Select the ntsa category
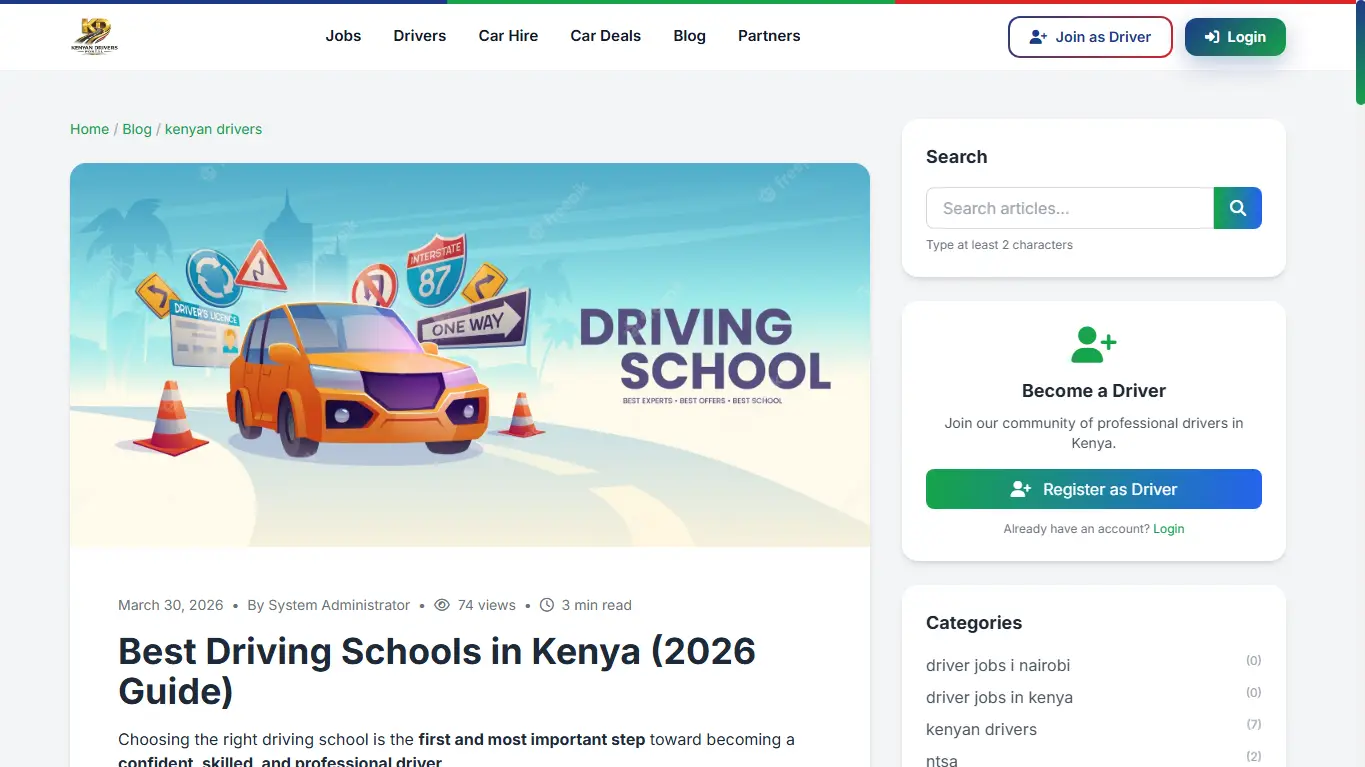This screenshot has height=767, width=1365. 942,760
